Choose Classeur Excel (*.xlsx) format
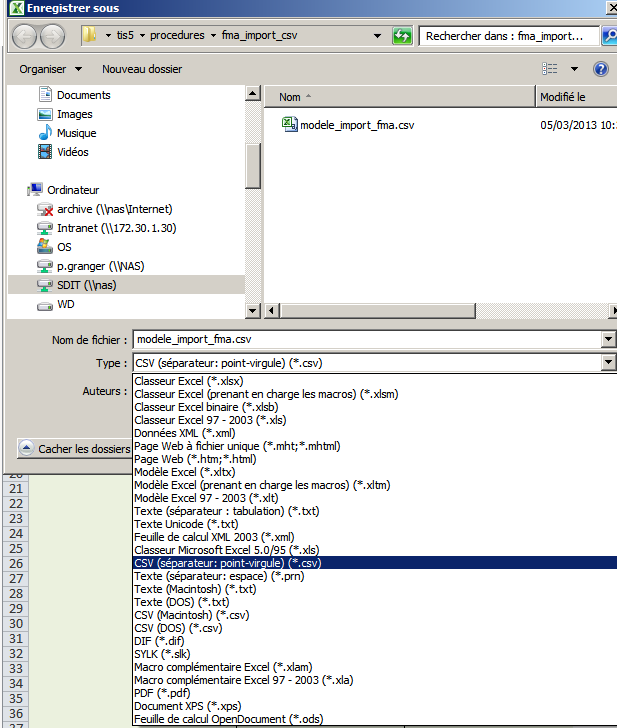This screenshot has height=728, width=617. click(189, 381)
